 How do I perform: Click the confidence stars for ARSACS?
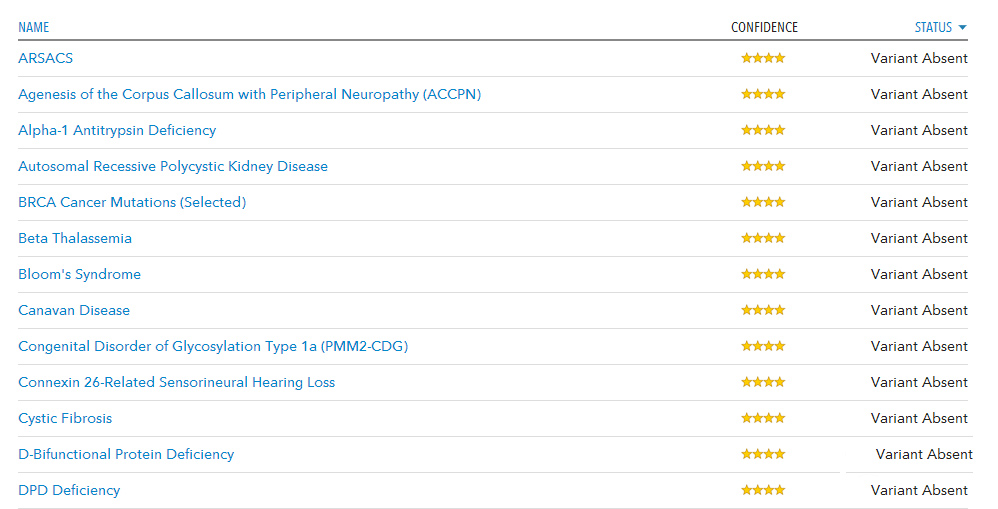point(763,58)
